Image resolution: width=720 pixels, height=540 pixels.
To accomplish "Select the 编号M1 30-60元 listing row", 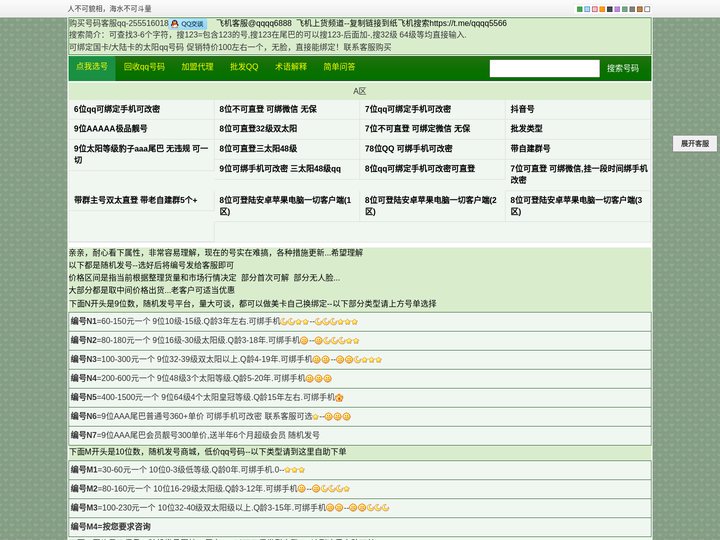I will point(360,470).
